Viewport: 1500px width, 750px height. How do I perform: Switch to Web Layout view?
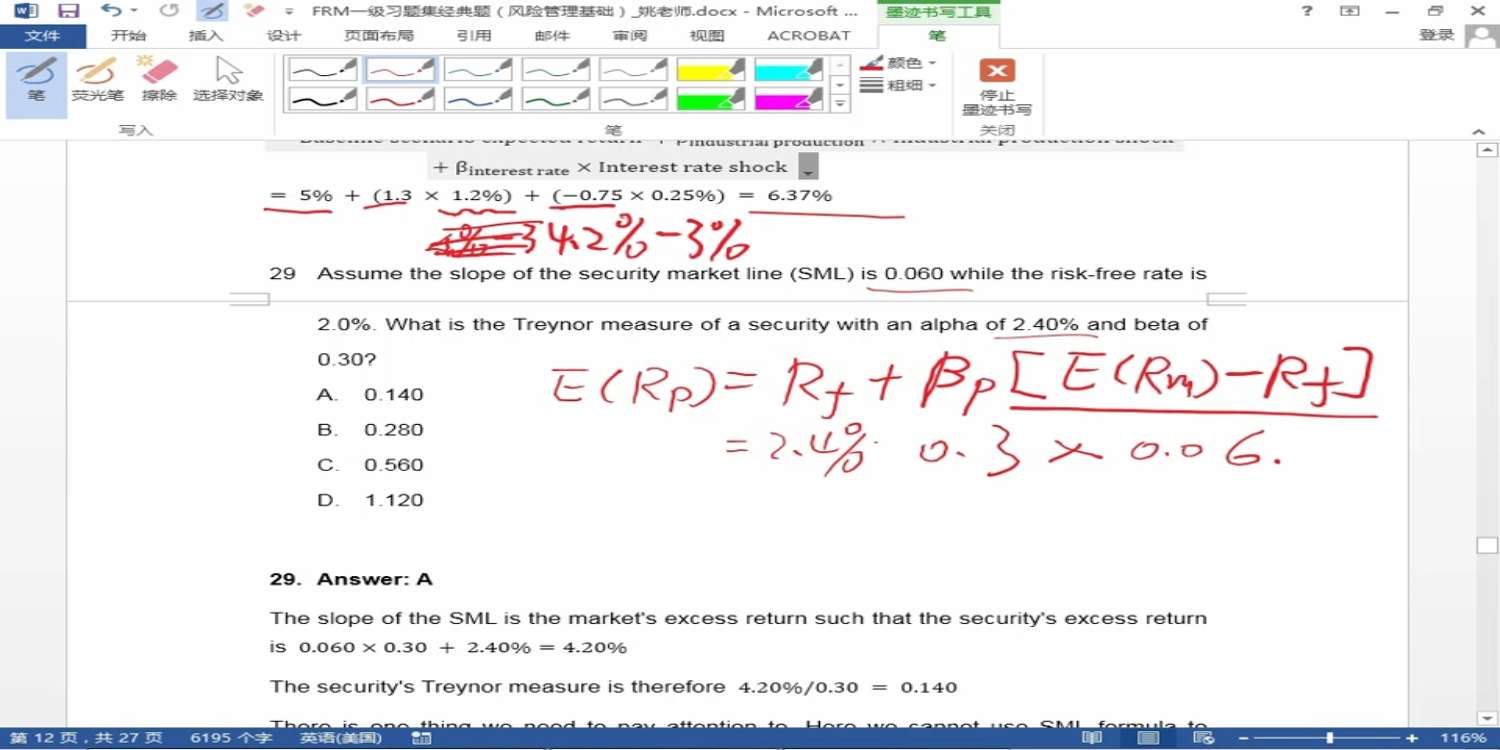pos(1204,738)
